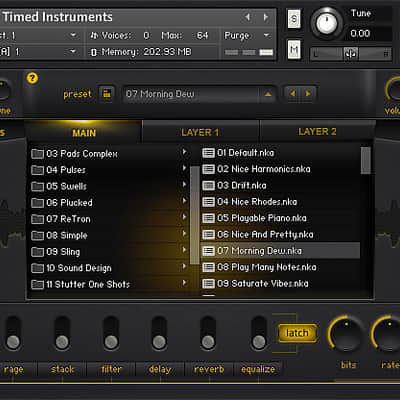Click the preset file list scrollbar
This screenshot has height=400, width=400.
click(365, 160)
